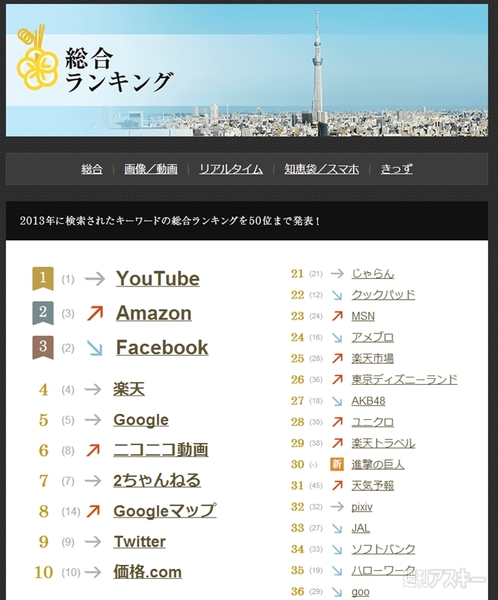The height and width of the screenshot is (600, 498).
Task: Click the yellow mizuhiki knot logo
Action: (x=36, y=58)
